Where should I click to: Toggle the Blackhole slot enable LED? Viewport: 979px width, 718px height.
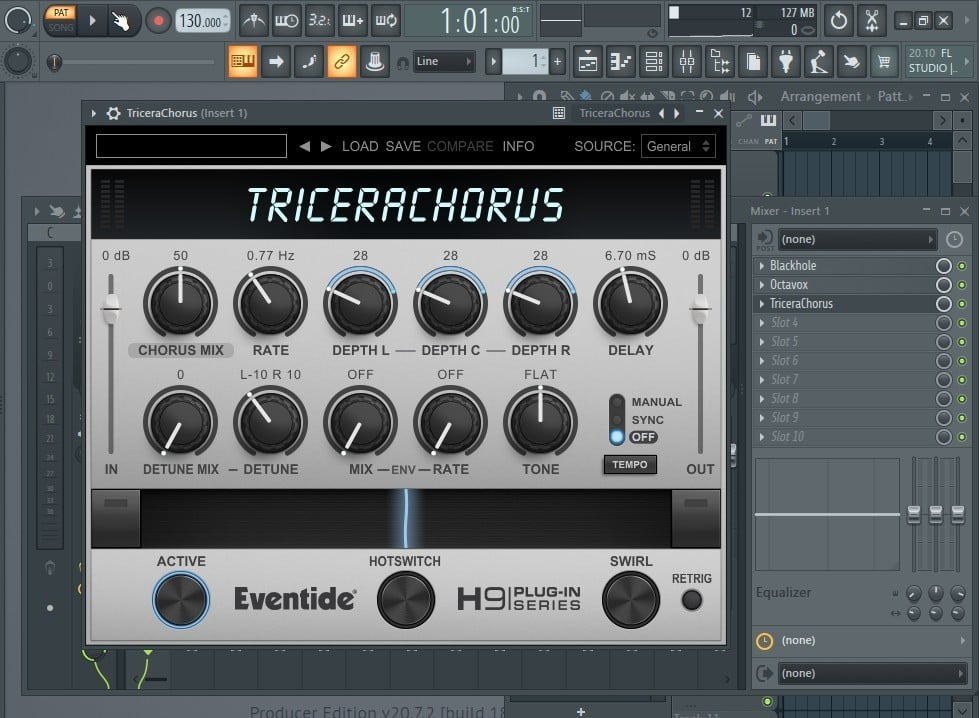click(x=962, y=266)
